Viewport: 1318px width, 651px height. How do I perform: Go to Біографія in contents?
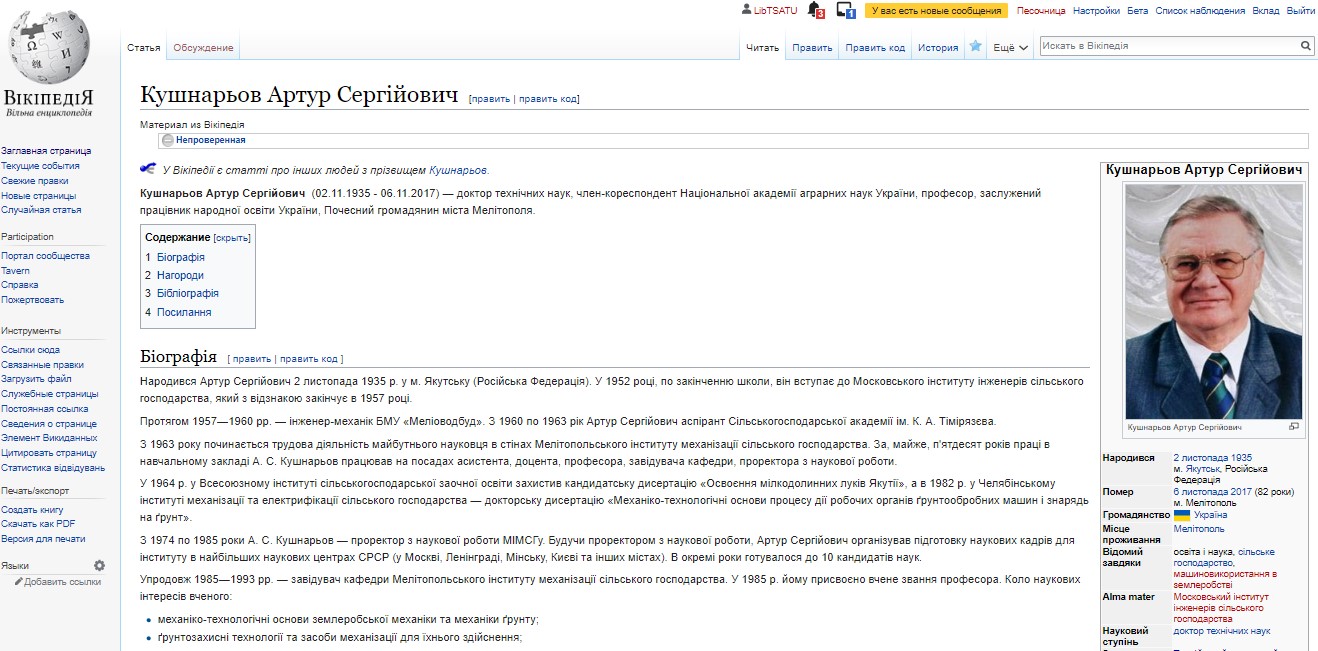coord(181,257)
